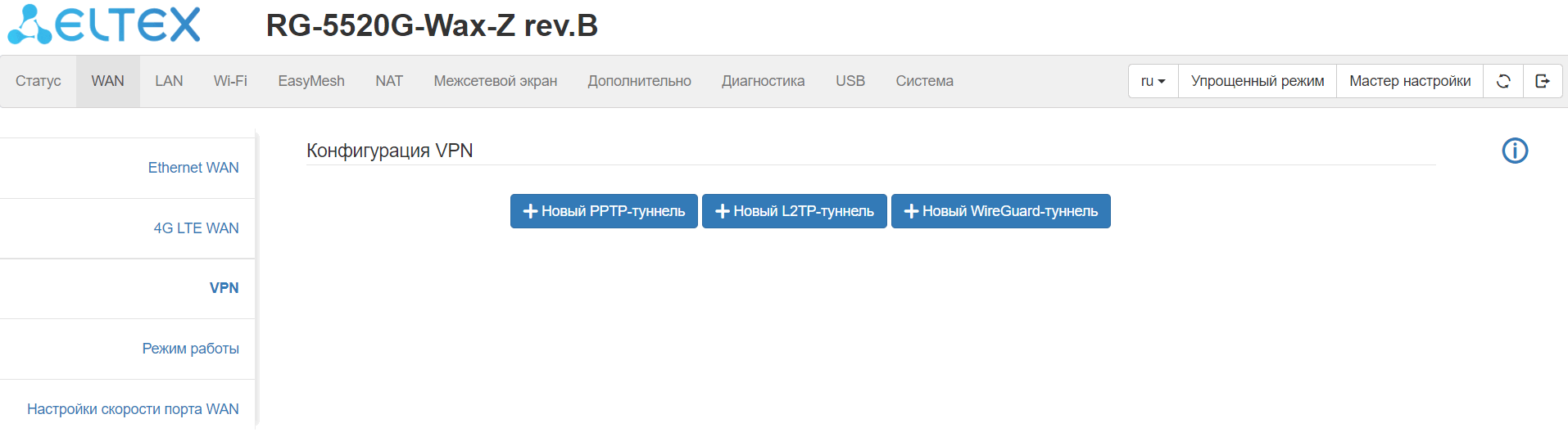
Task: Open the Межсетевой экран tab
Action: (495, 81)
